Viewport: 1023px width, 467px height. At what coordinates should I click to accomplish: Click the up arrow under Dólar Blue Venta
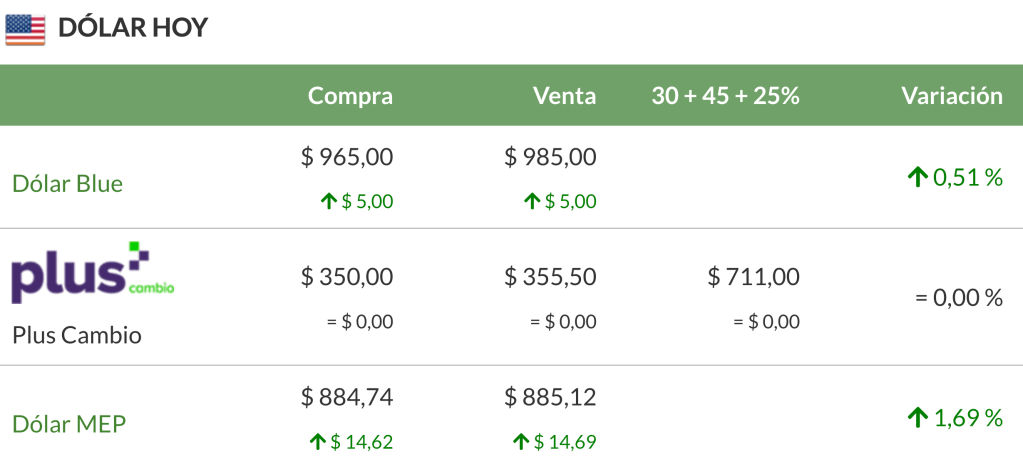click(531, 202)
